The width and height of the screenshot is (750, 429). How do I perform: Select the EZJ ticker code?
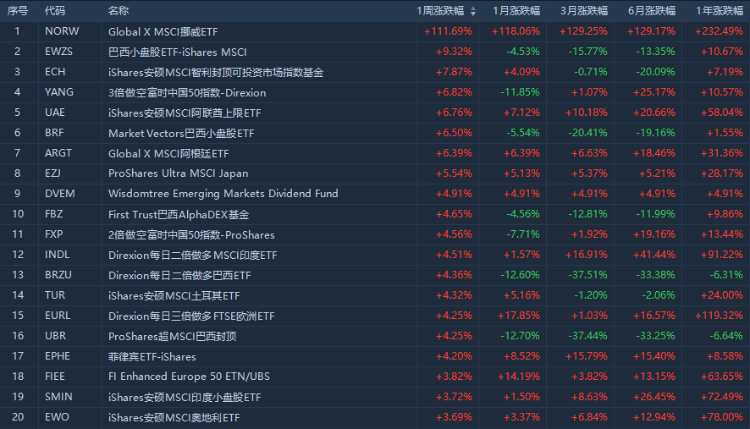click(53, 174)
